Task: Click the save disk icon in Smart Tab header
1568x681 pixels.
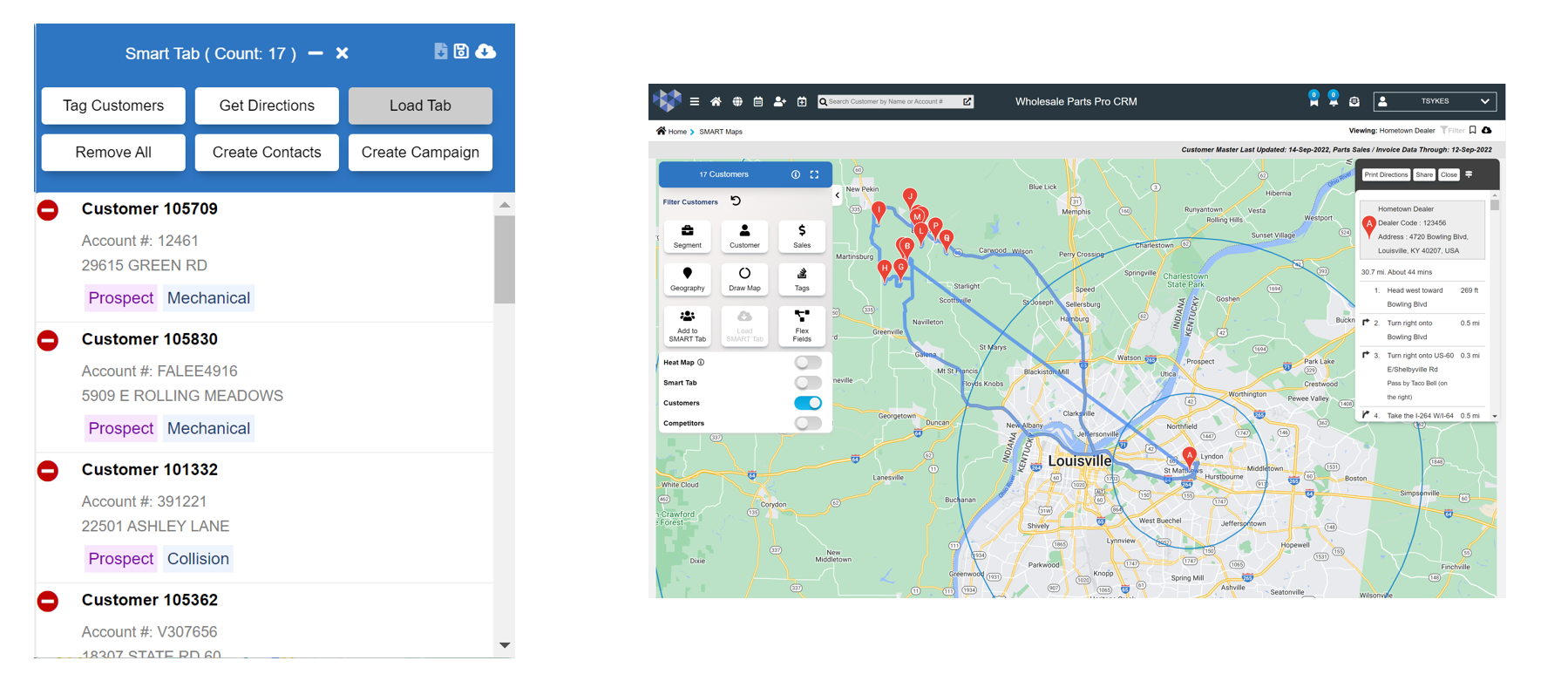Action: tap(462, 51)
